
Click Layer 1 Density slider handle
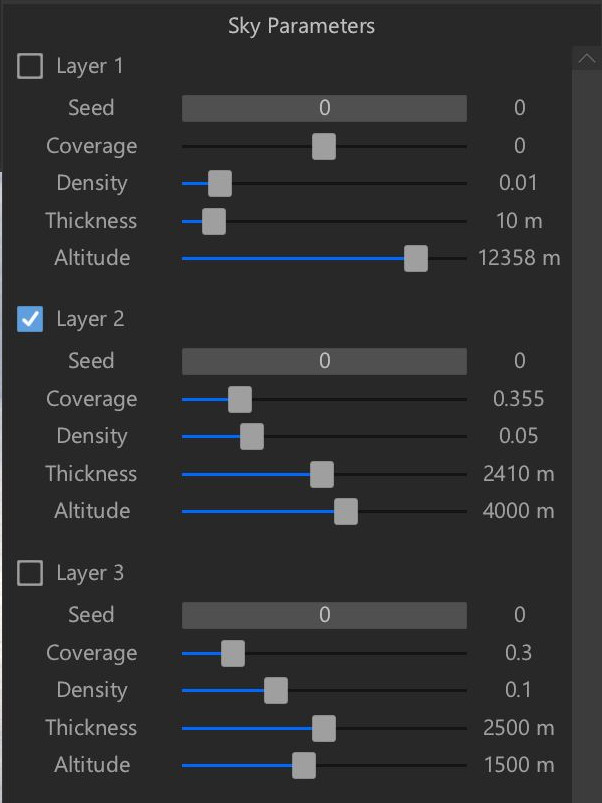(x=220, y=184)
